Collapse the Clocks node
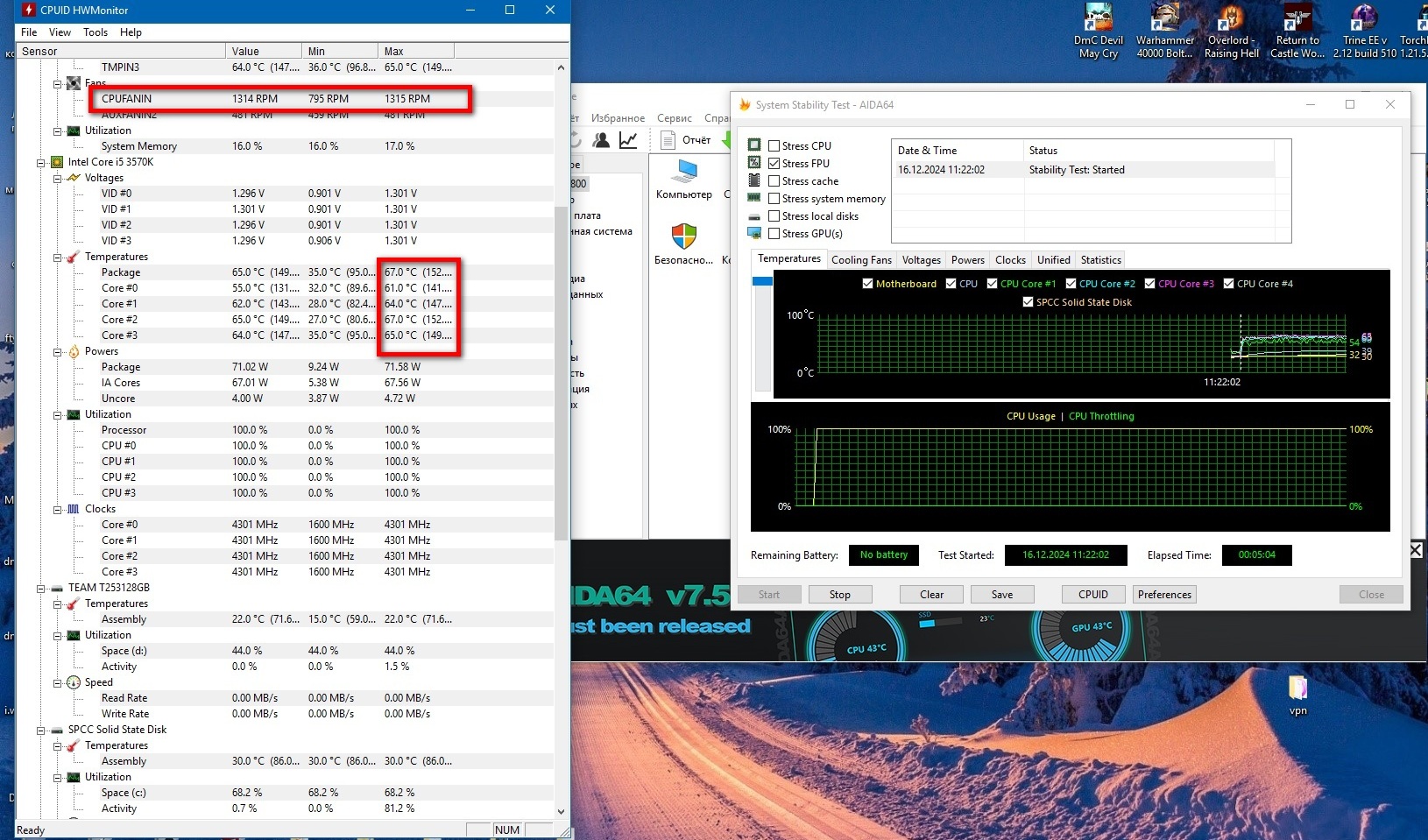Screen dimensions: 1428x840 pos(57,509)
